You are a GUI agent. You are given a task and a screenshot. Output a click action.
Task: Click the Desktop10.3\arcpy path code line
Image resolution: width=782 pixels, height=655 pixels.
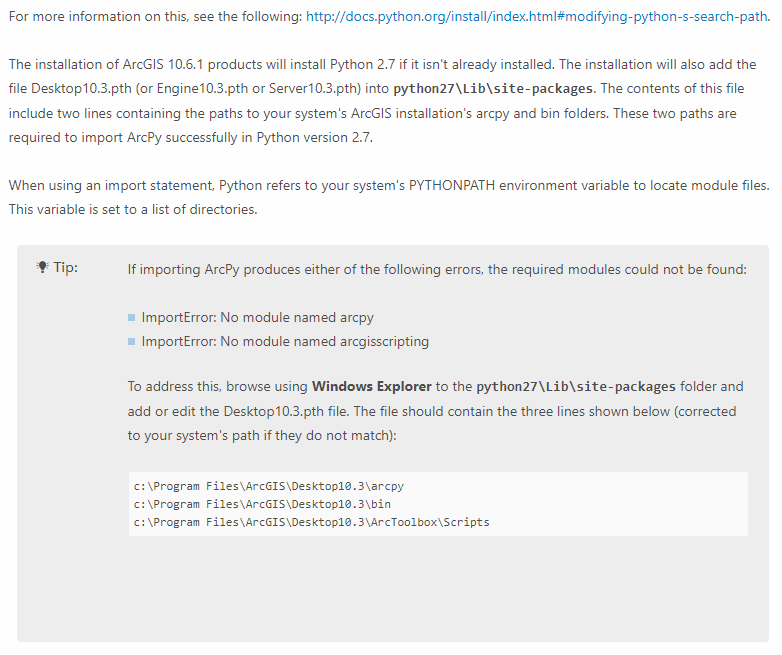click(268, 486)
